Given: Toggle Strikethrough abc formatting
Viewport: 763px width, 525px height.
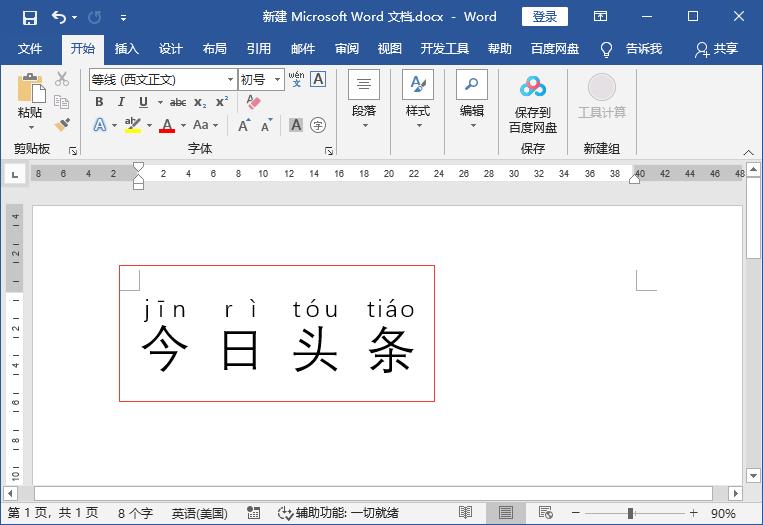Looking at the screenshot, I should [x=178, y=102].
